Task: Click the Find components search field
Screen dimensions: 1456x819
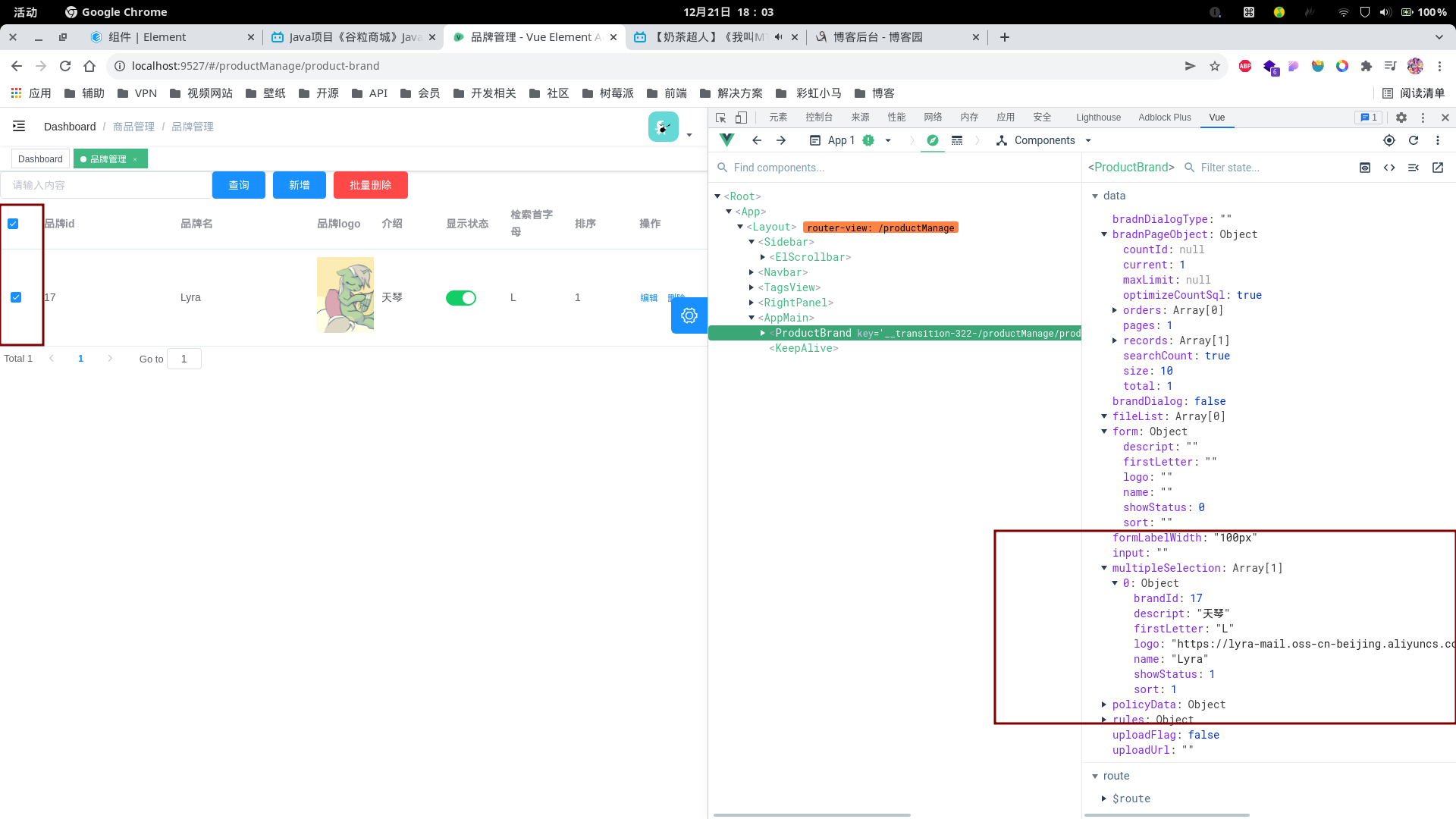Action: click(895, 168)
